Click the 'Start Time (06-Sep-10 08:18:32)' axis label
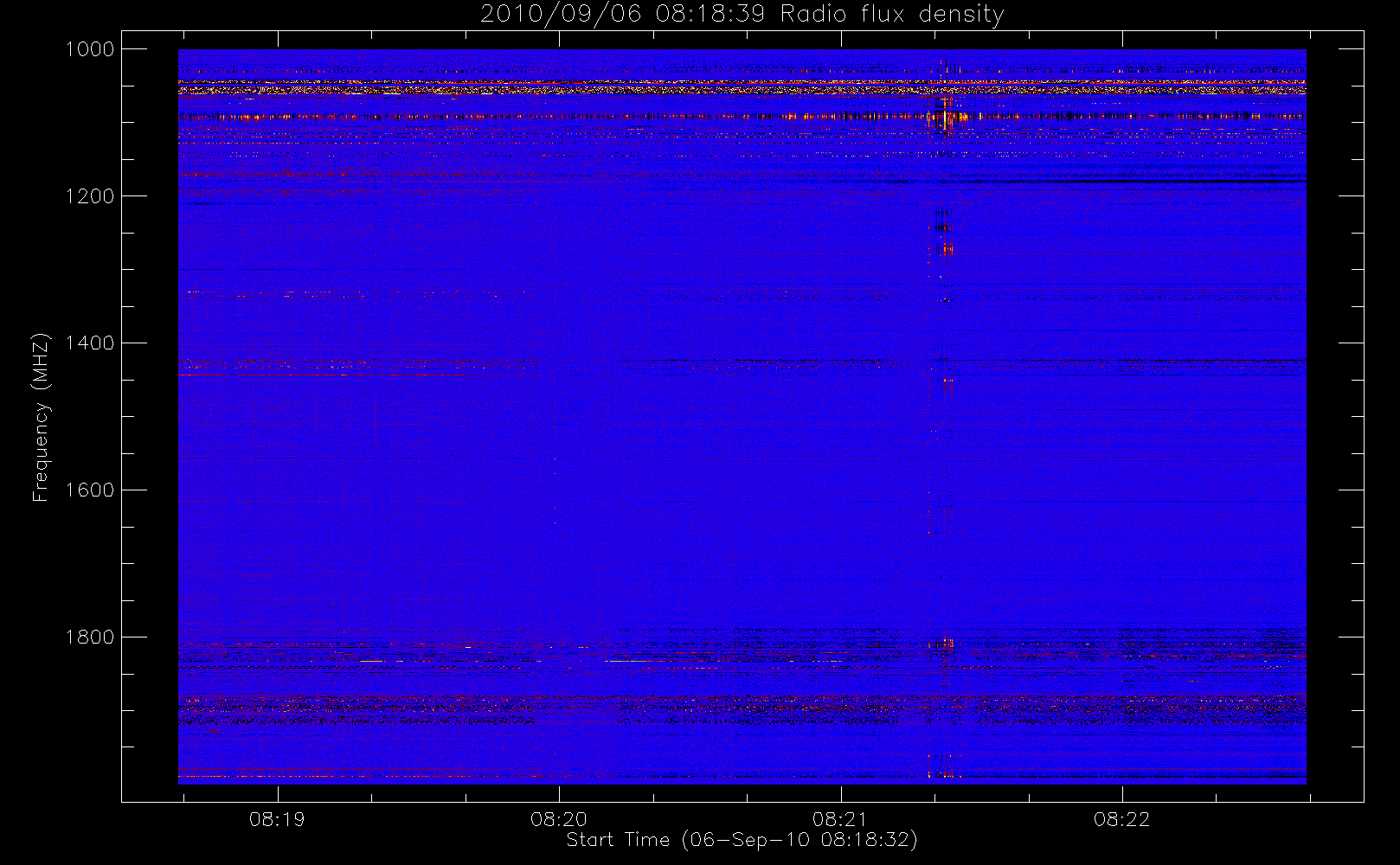 coord(742,840)
